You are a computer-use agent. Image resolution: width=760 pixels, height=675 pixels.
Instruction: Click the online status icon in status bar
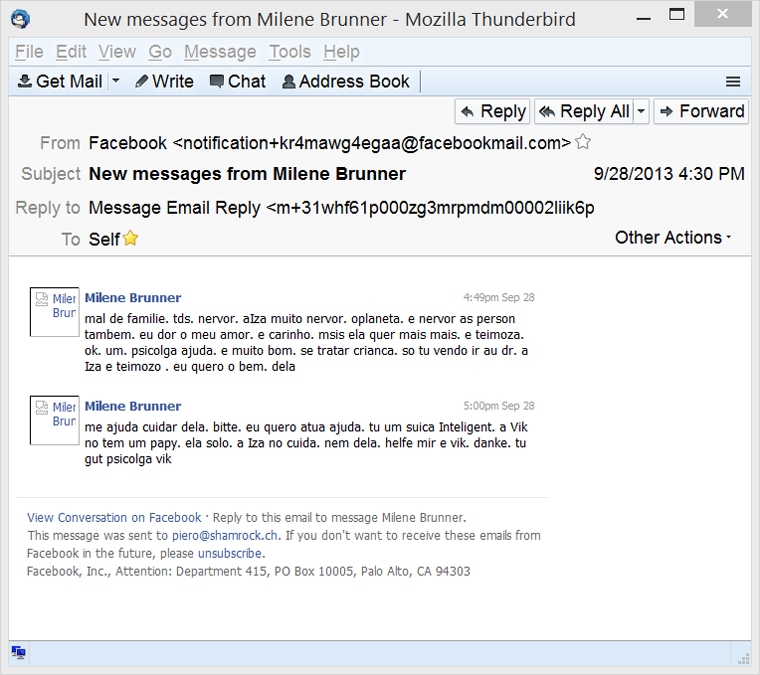click(18, 653)
